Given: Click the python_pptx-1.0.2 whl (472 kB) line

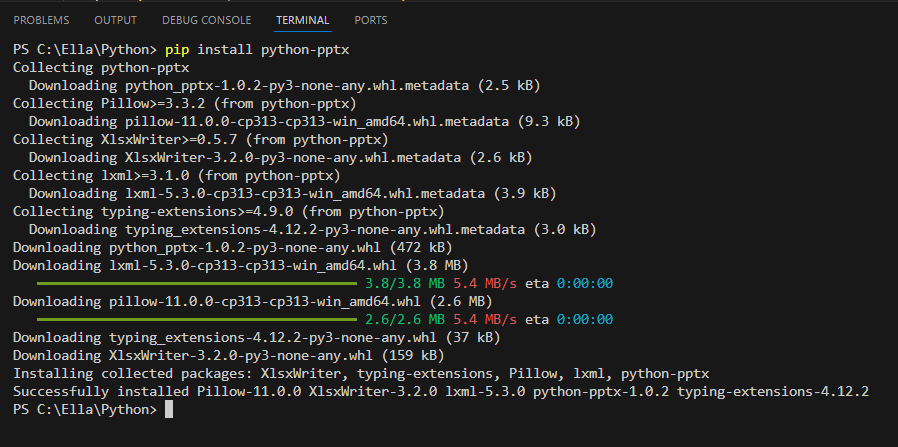Looking at the screenshot, I should click(233, 248).
